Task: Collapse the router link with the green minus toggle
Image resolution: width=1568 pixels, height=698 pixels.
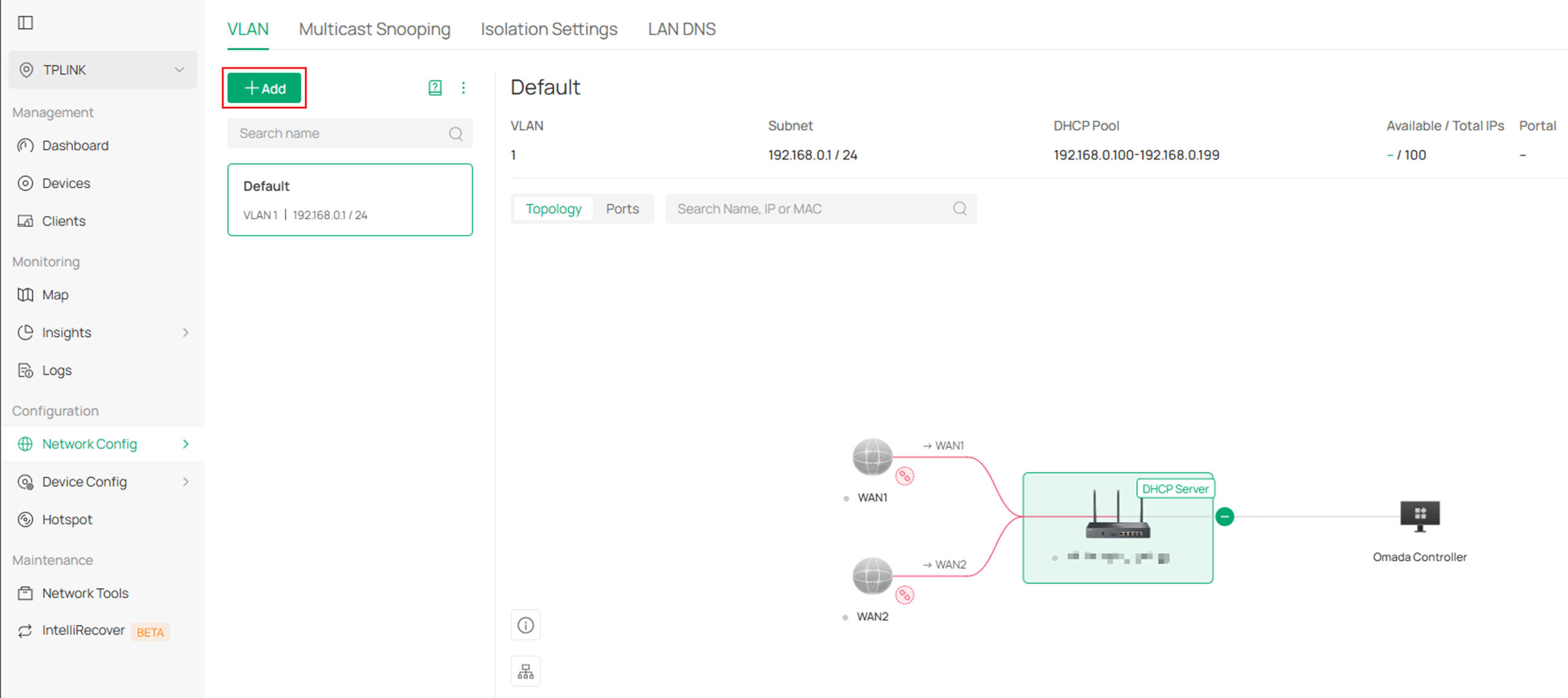Action: (x=1224, y=517)
